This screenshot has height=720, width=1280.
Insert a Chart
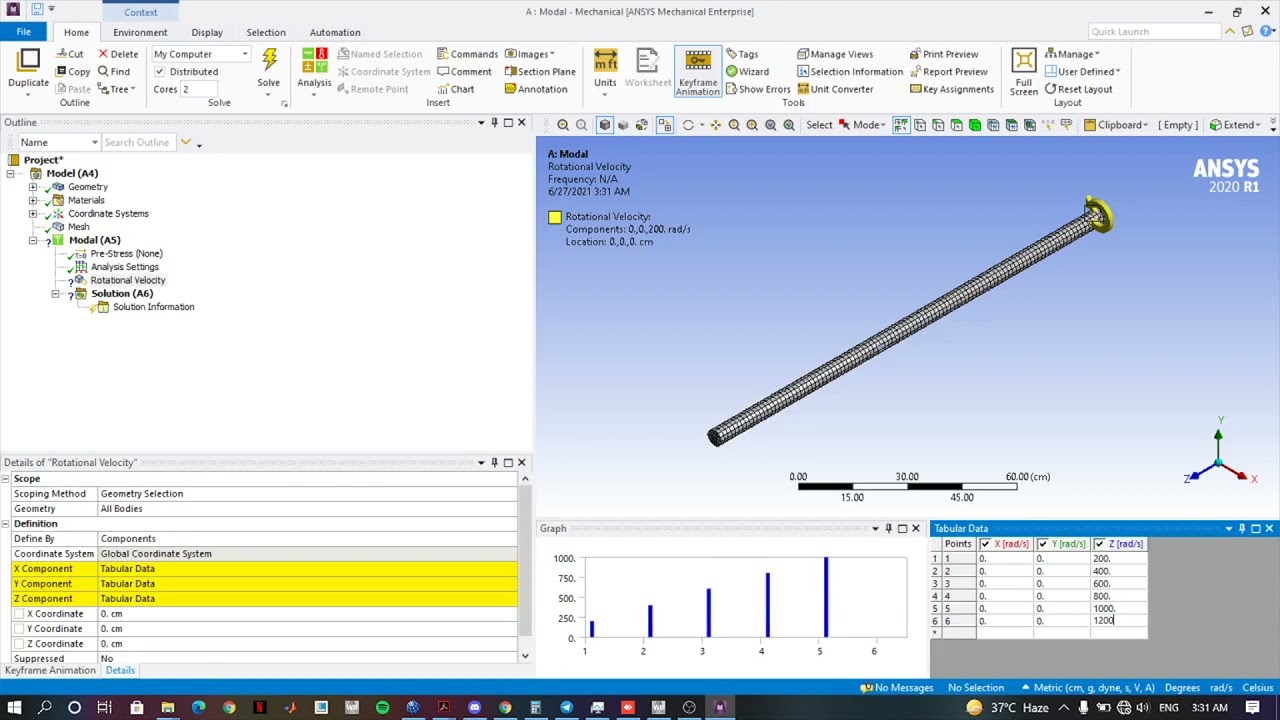tap(455, 89)
